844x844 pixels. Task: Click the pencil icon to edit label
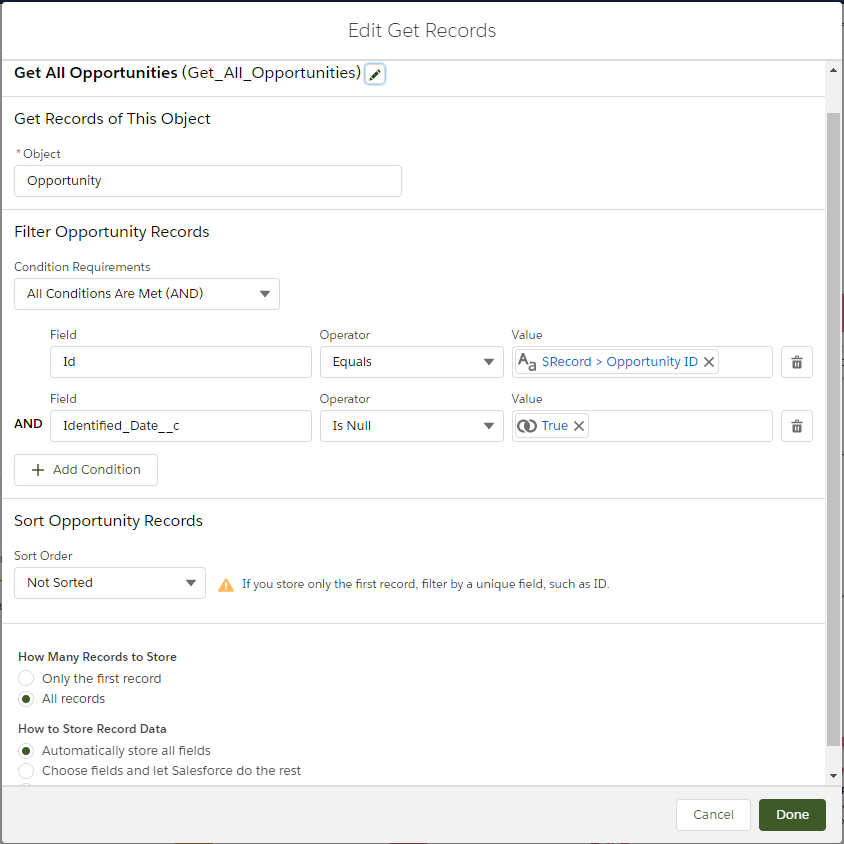(375, 74)
